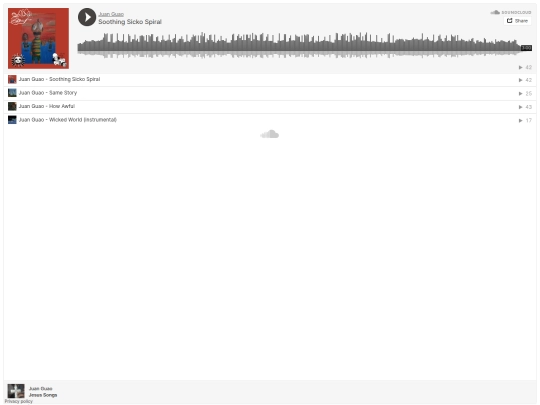
Task: Click the Share button
Action: 517,21
